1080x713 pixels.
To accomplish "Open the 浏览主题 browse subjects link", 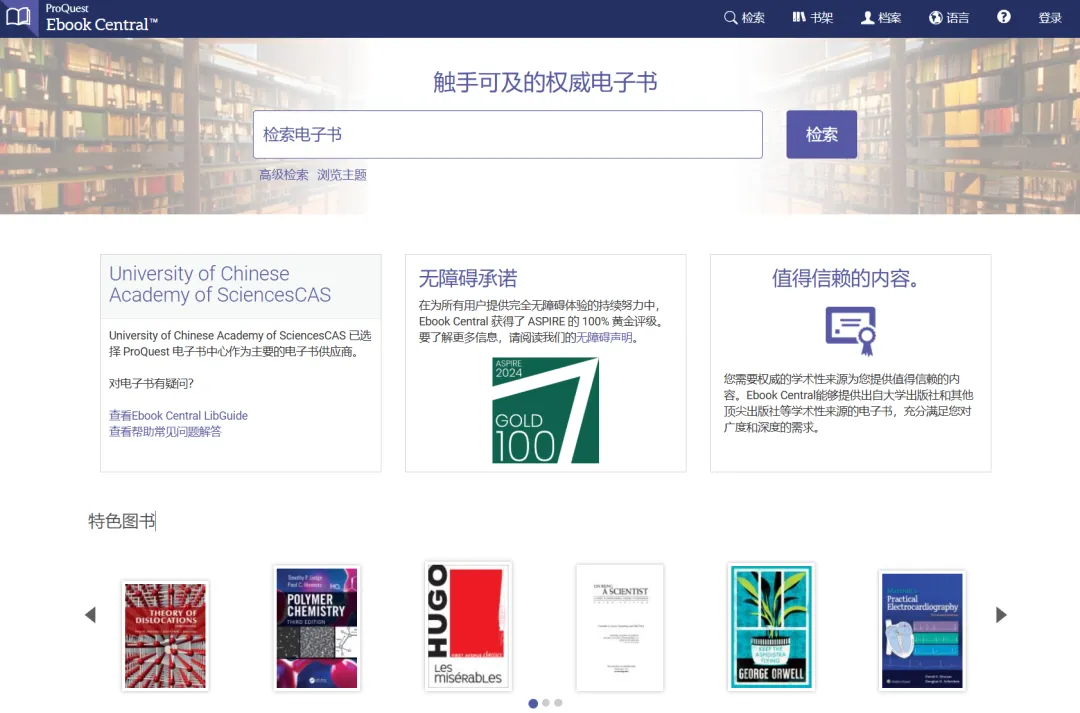I will [x=342, y=175].
